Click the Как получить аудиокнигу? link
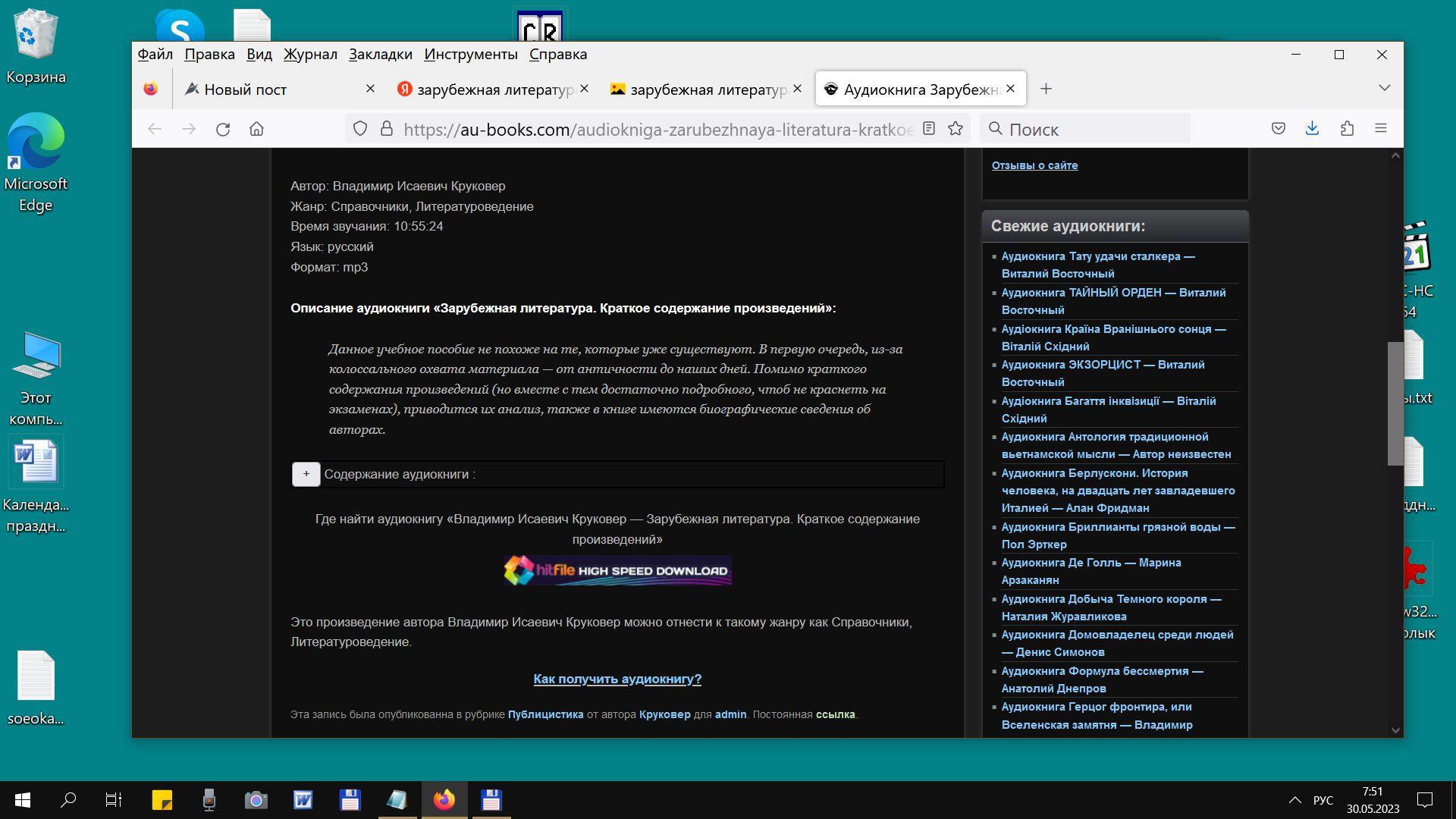Viewport: 1456px width, 819px height. [x=617, y=679]
